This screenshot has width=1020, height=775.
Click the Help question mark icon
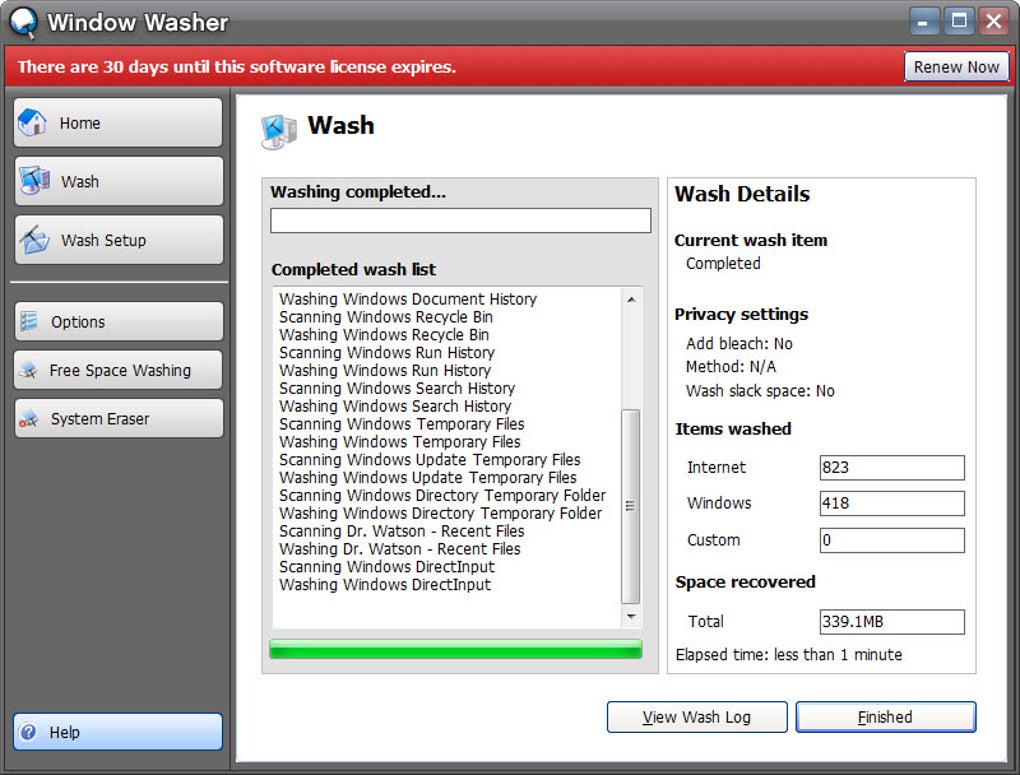[x=28, y=732]
